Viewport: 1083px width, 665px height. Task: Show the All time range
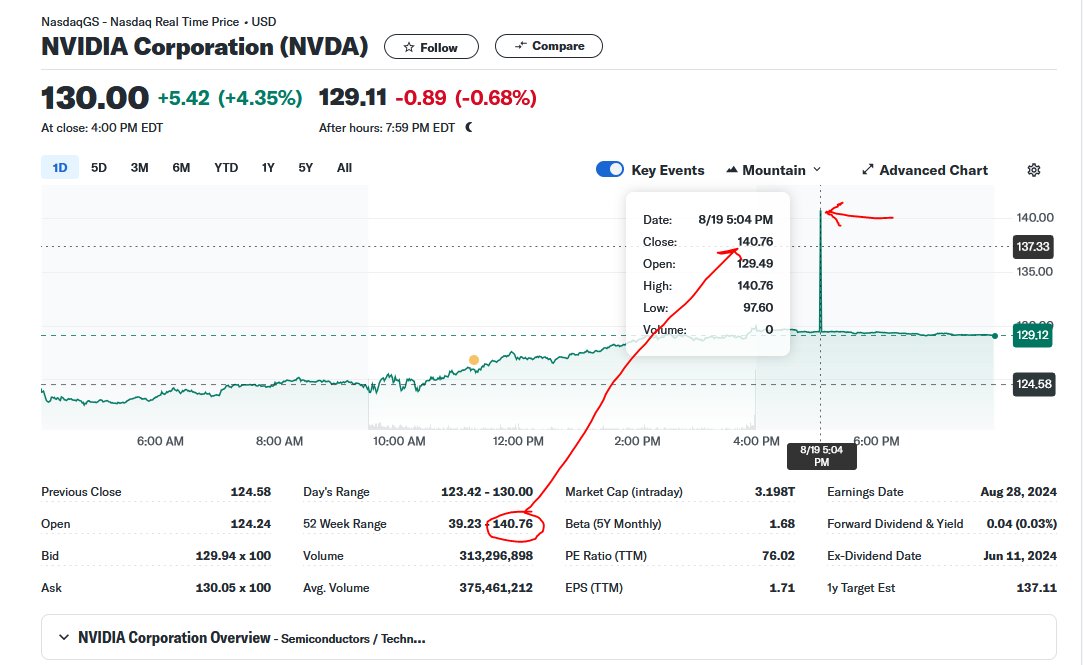point(344,168)
